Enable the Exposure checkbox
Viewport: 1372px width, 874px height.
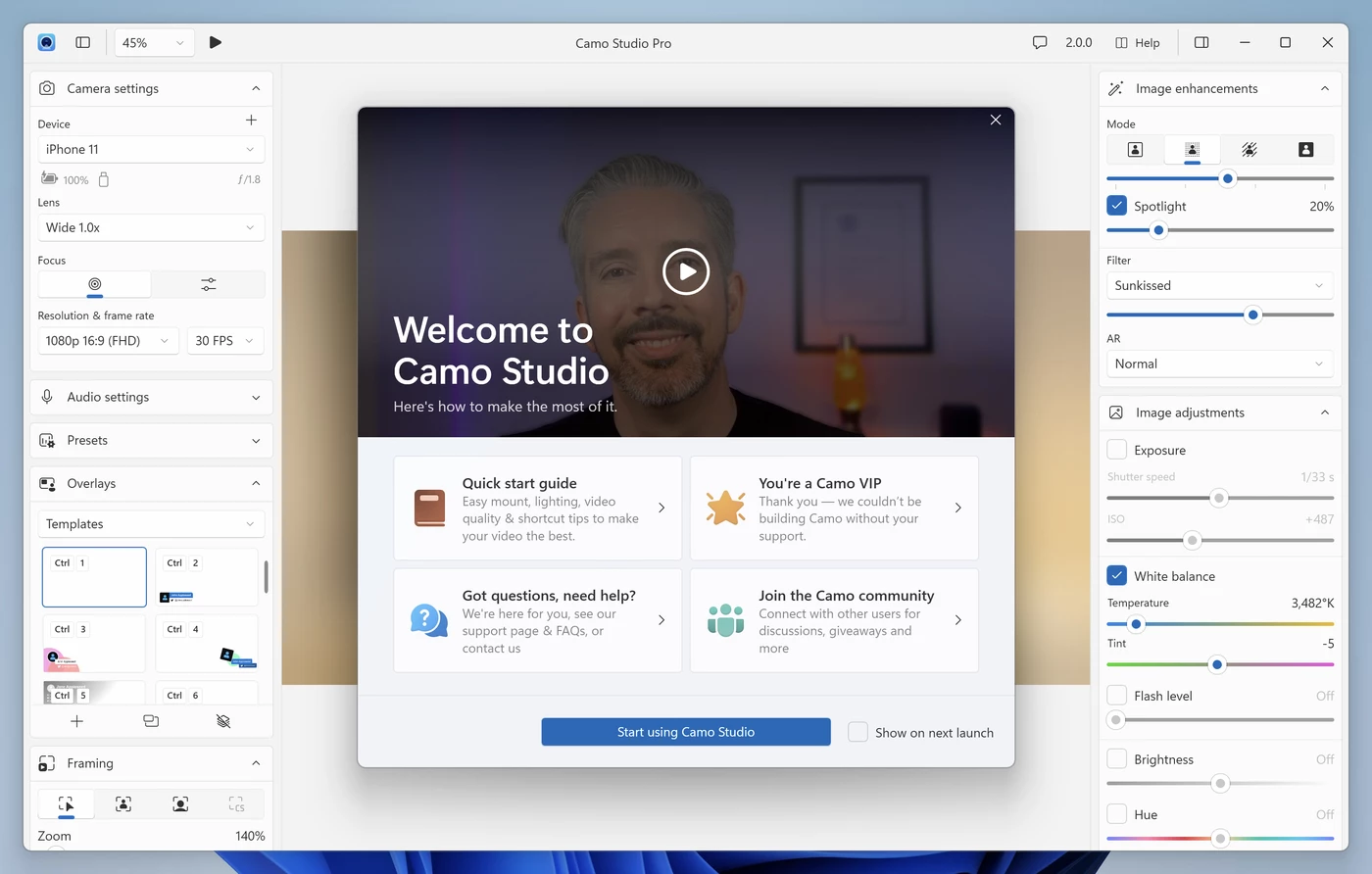[x=1116, y=450]
